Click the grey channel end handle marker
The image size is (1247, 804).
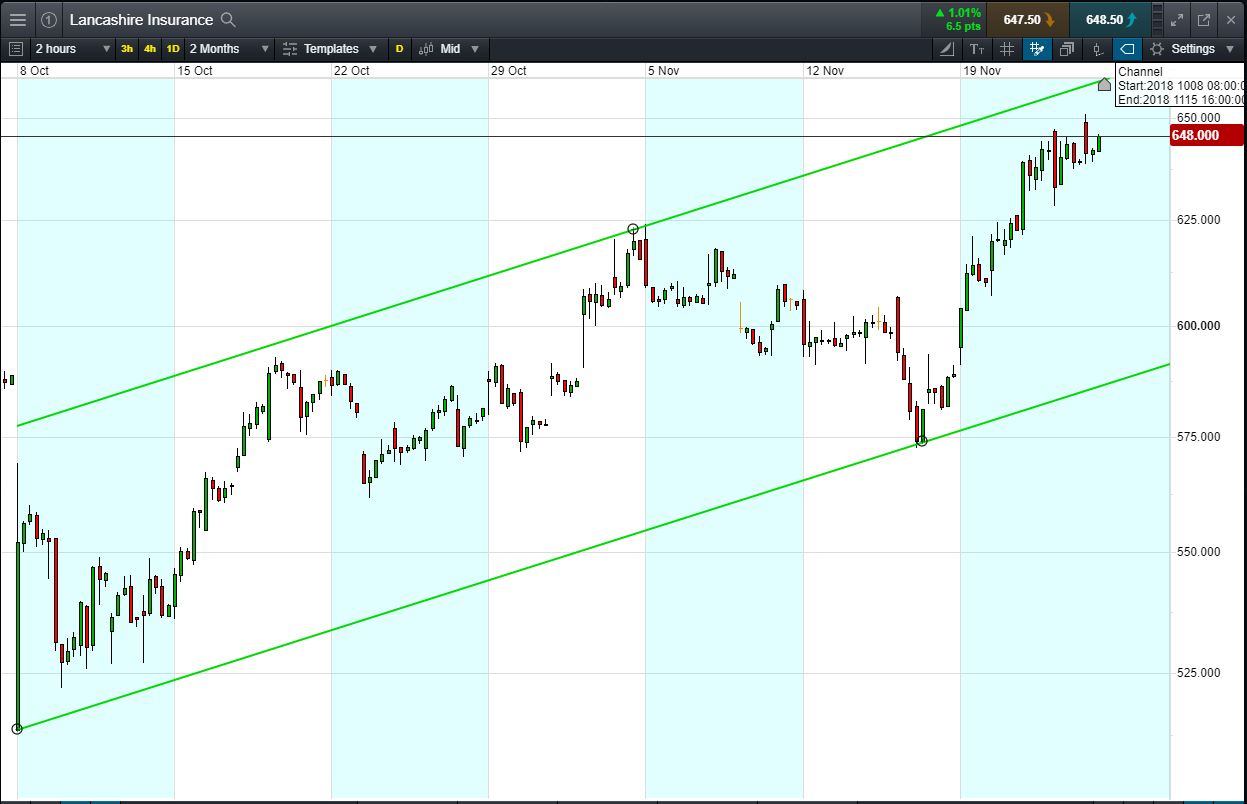[x=1104, y=84]
